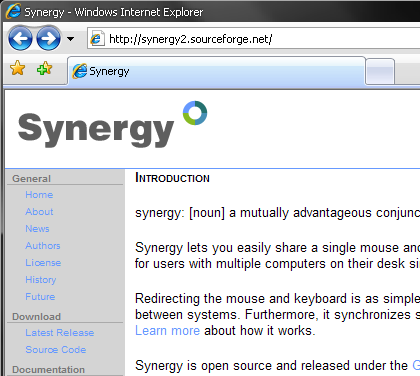Open the Future sidebar link

(40, 297)
